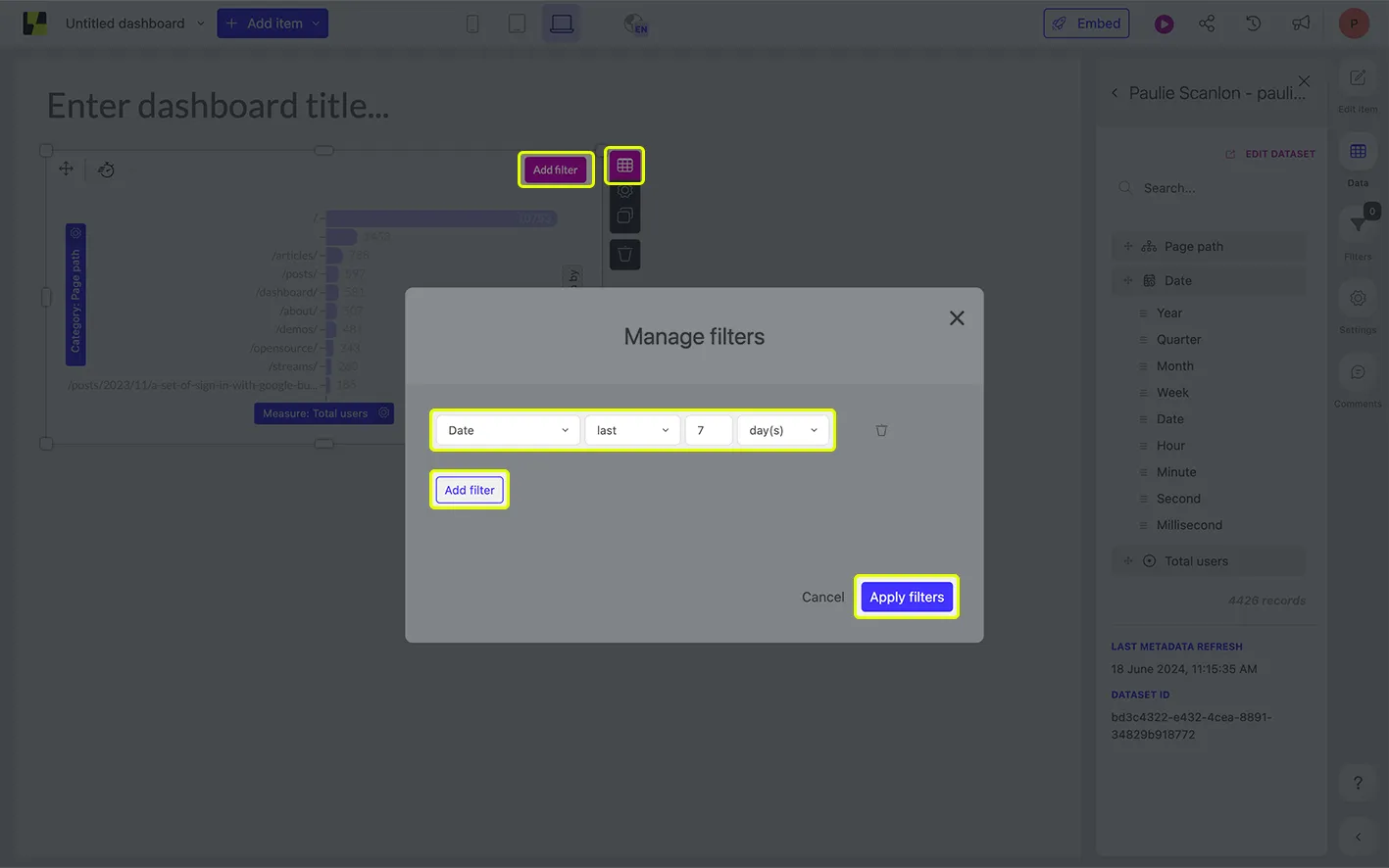Click the EDIT DATASET link
This screenshot has width=1389, height=868.
point(1270,154)
